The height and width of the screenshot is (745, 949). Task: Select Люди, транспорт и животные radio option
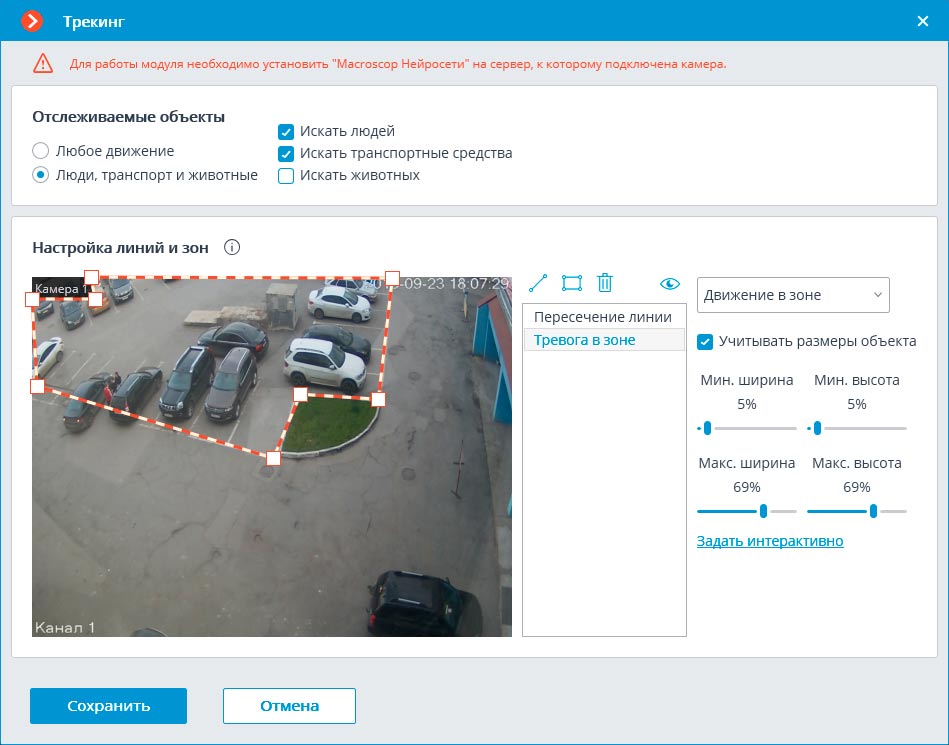[x=40, y=175]
